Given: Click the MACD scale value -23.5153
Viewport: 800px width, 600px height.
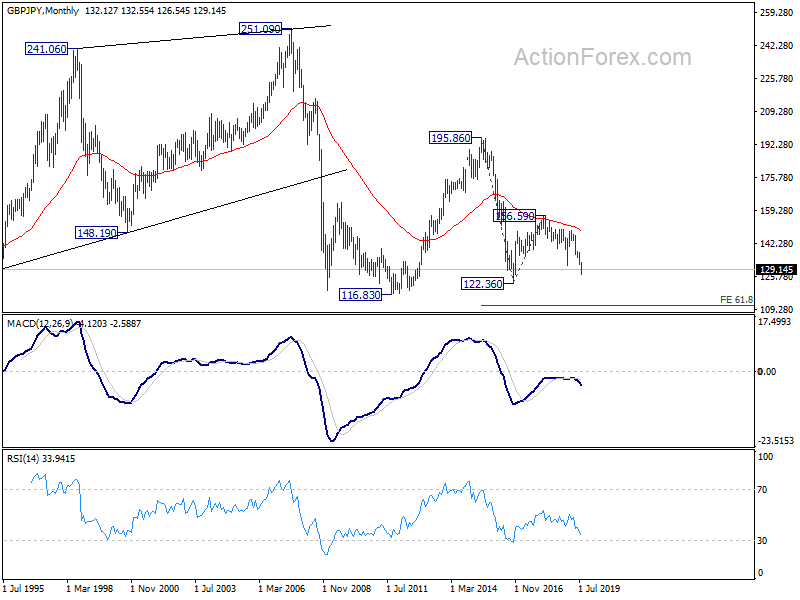Looking at the screenshot, I should (776, 441).
